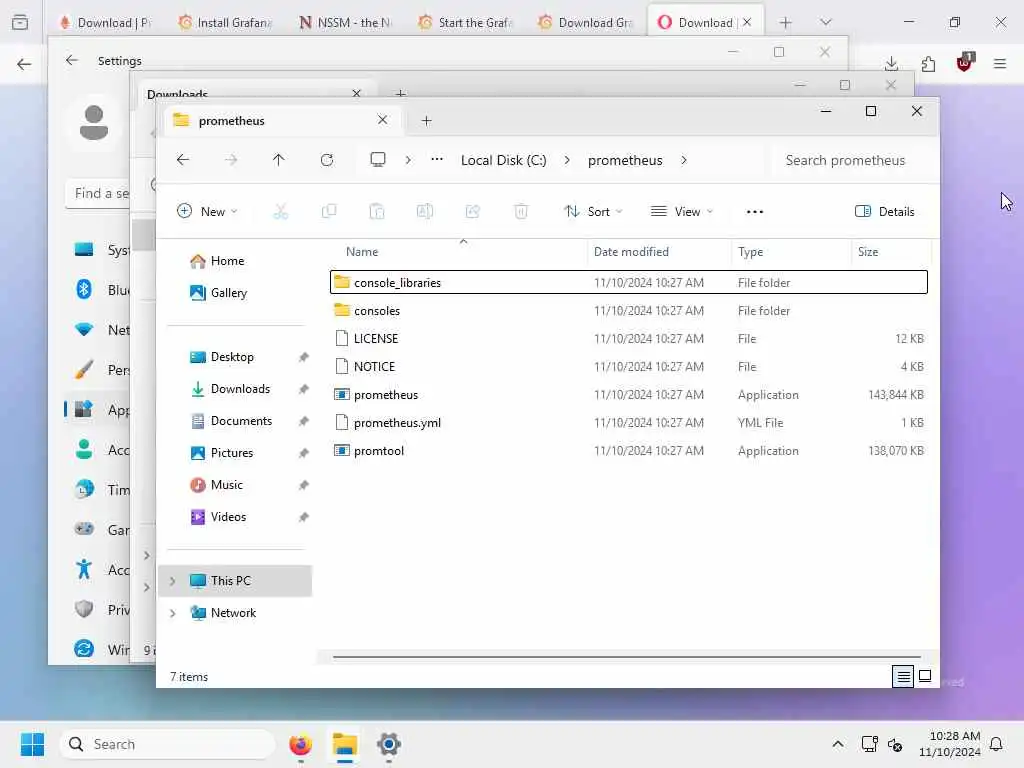Viewport: 1024px width, 768px height.
Task: Click the Paste icon in Explorer toolbar
Action: coord(377,212)
